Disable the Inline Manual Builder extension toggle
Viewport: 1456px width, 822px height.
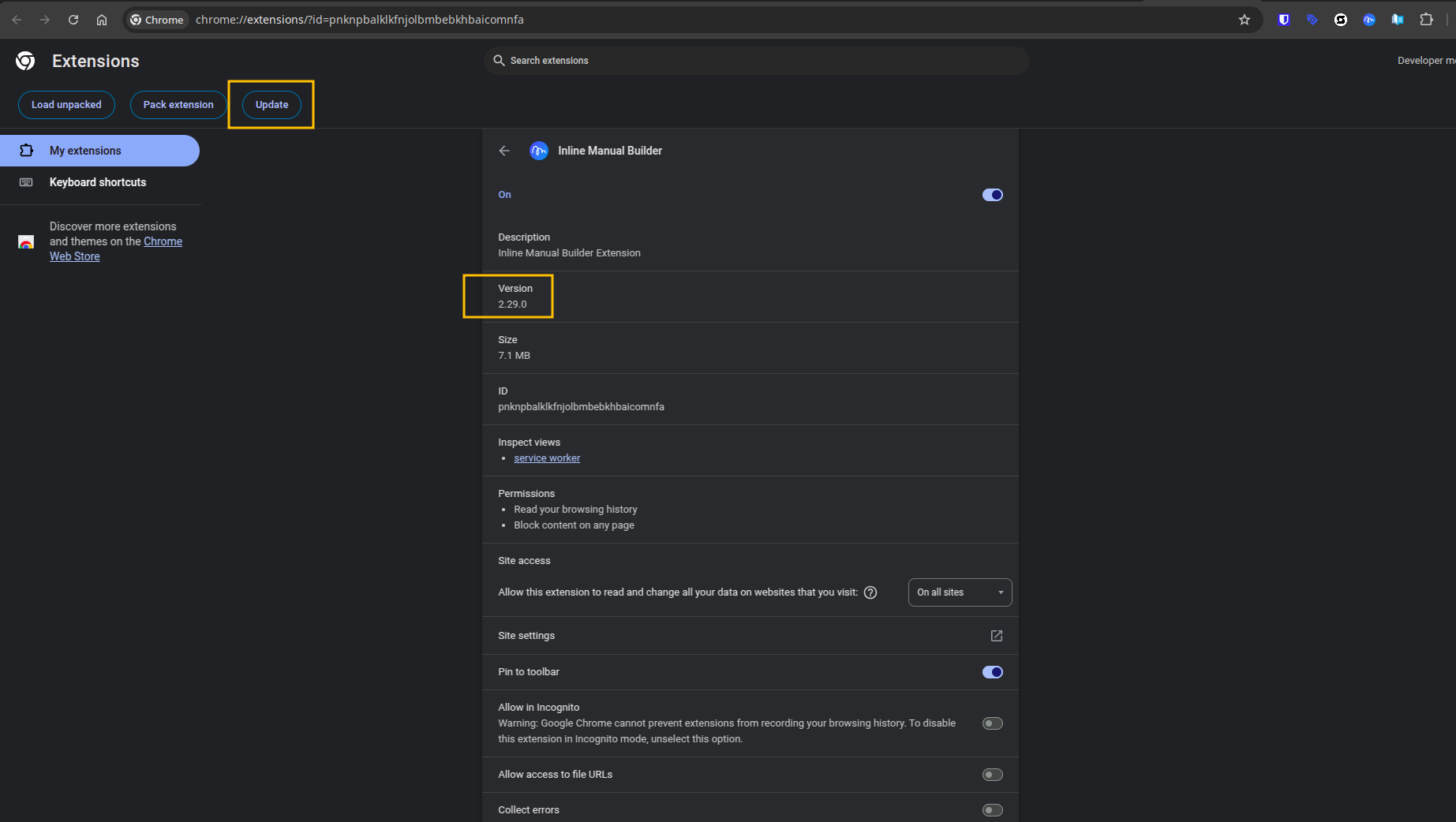click(x=992, y=195)
